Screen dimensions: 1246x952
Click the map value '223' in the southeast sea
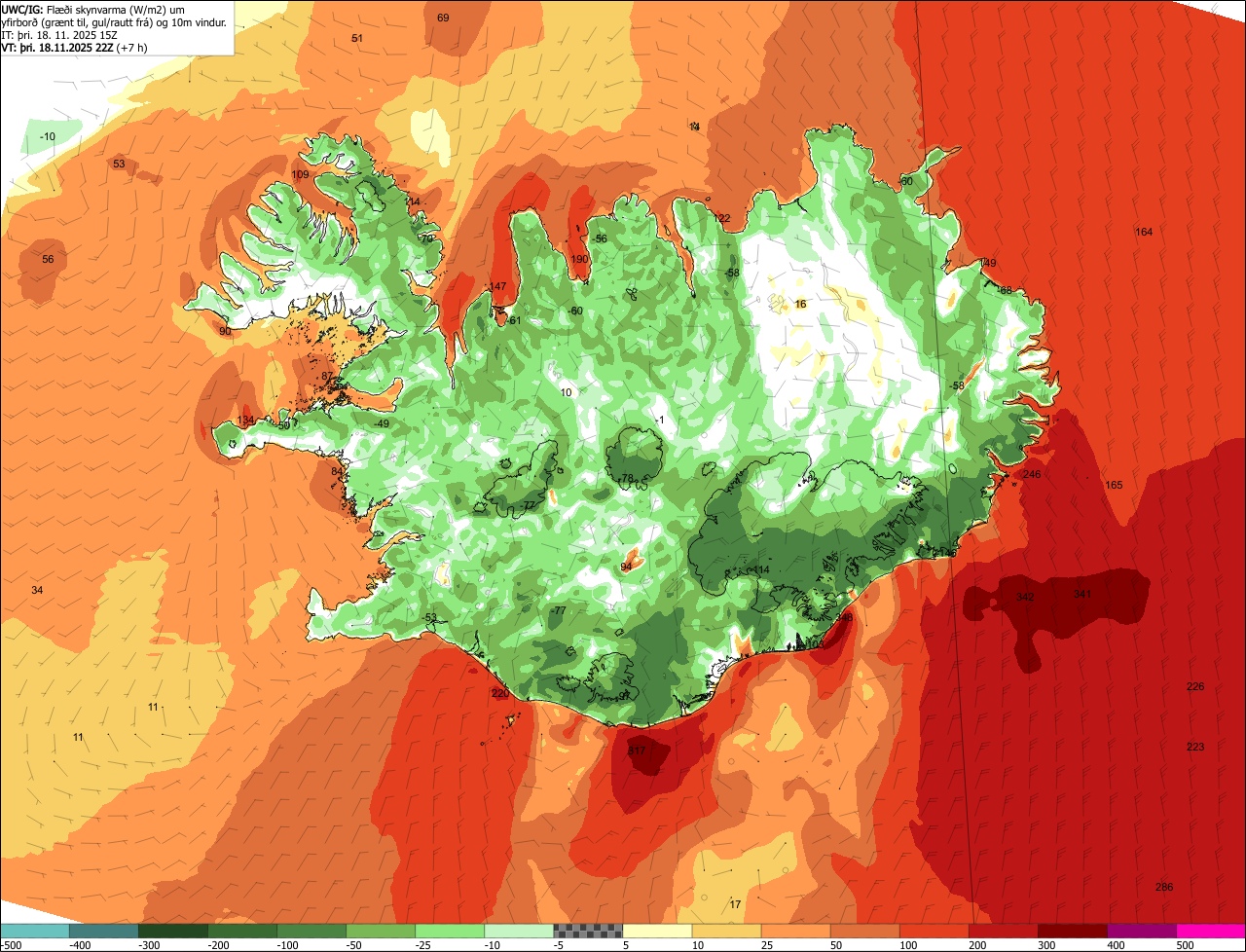click(x=1195, y=748)
